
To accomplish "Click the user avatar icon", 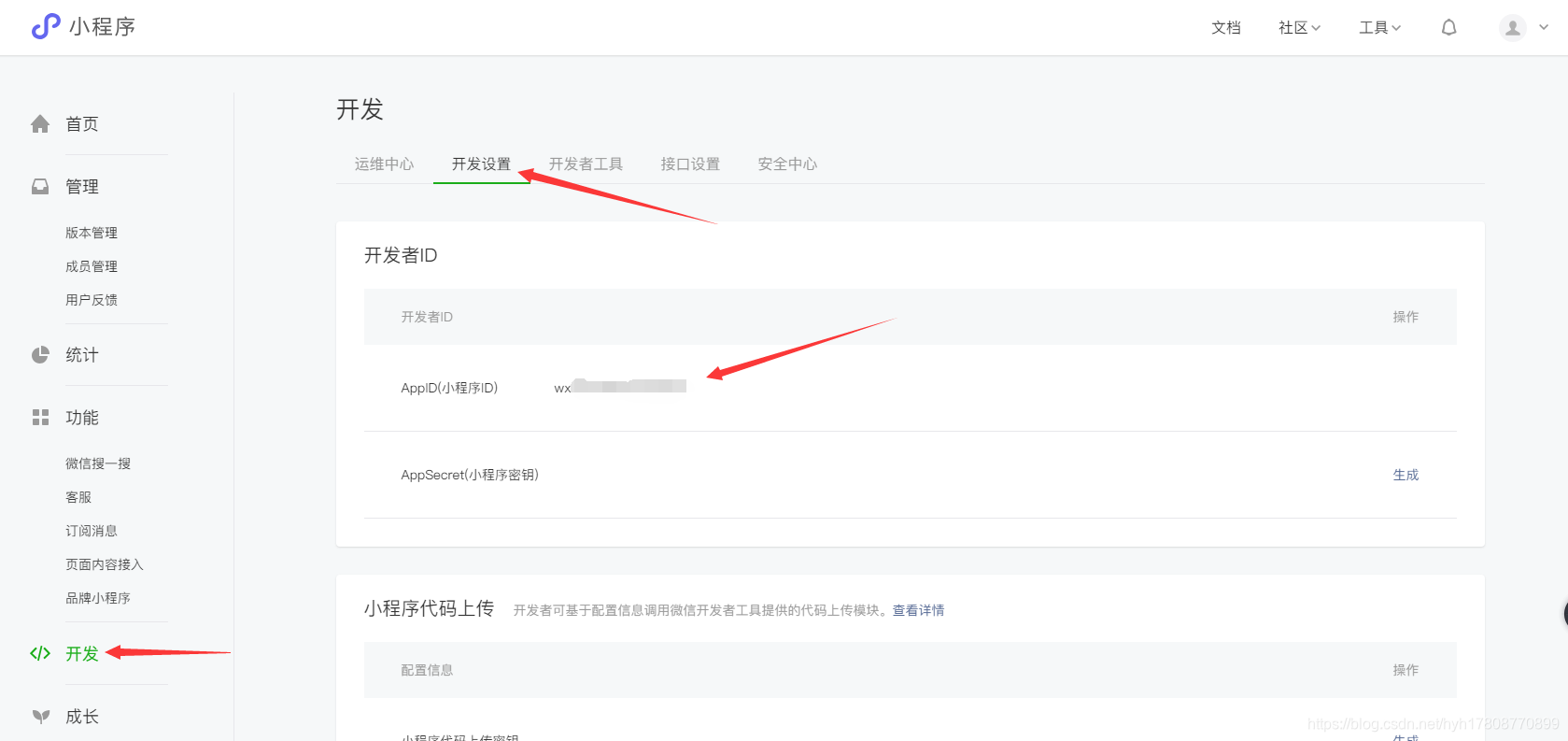I will 1513,27.
